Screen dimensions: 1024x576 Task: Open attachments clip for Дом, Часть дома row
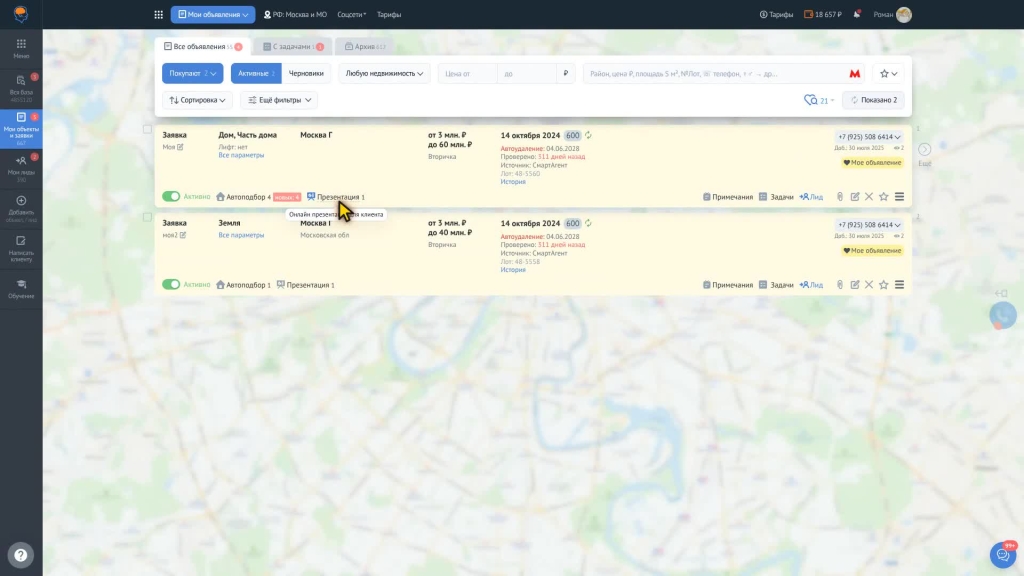pos(840,197)
